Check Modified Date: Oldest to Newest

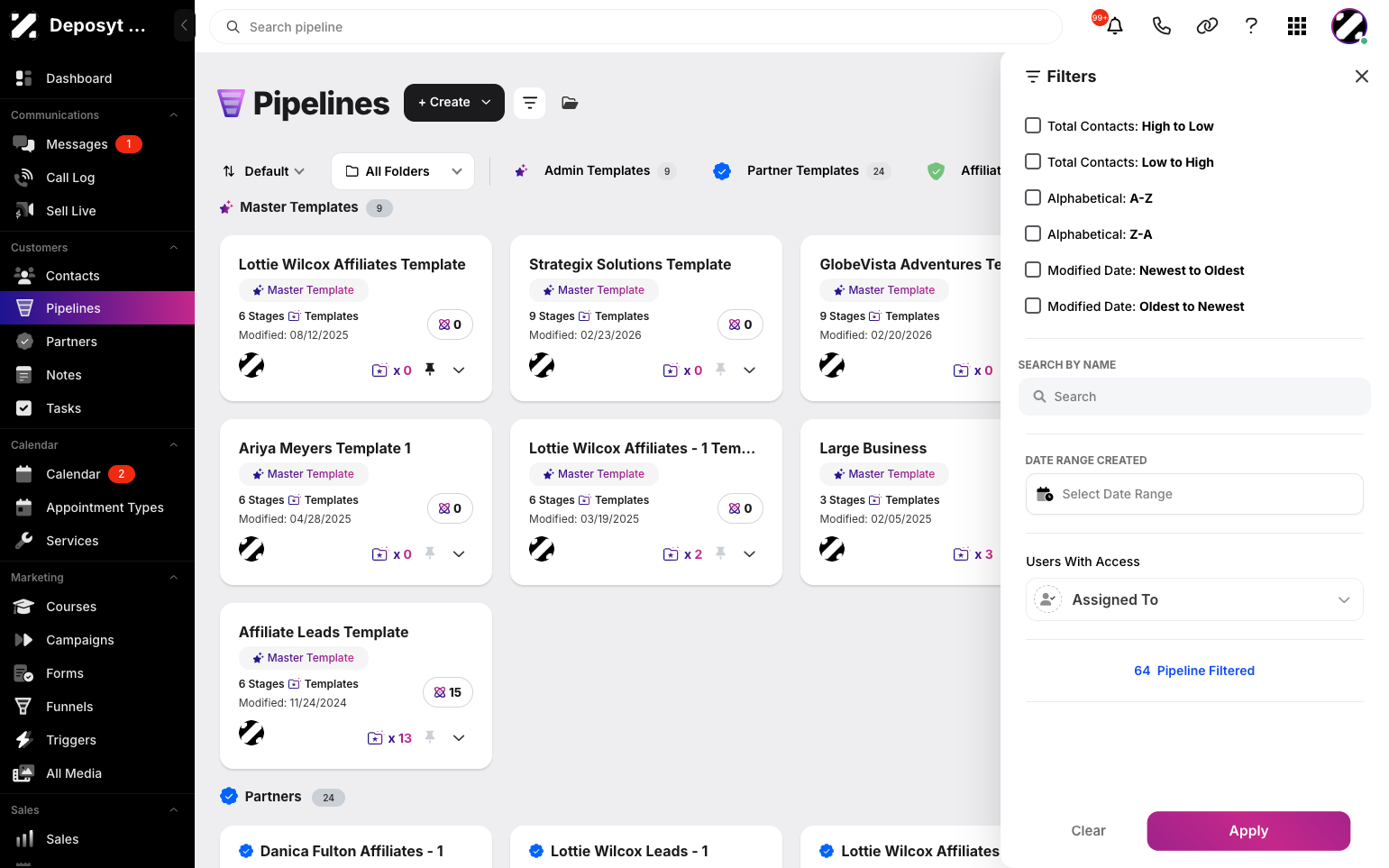(1033, 306)
